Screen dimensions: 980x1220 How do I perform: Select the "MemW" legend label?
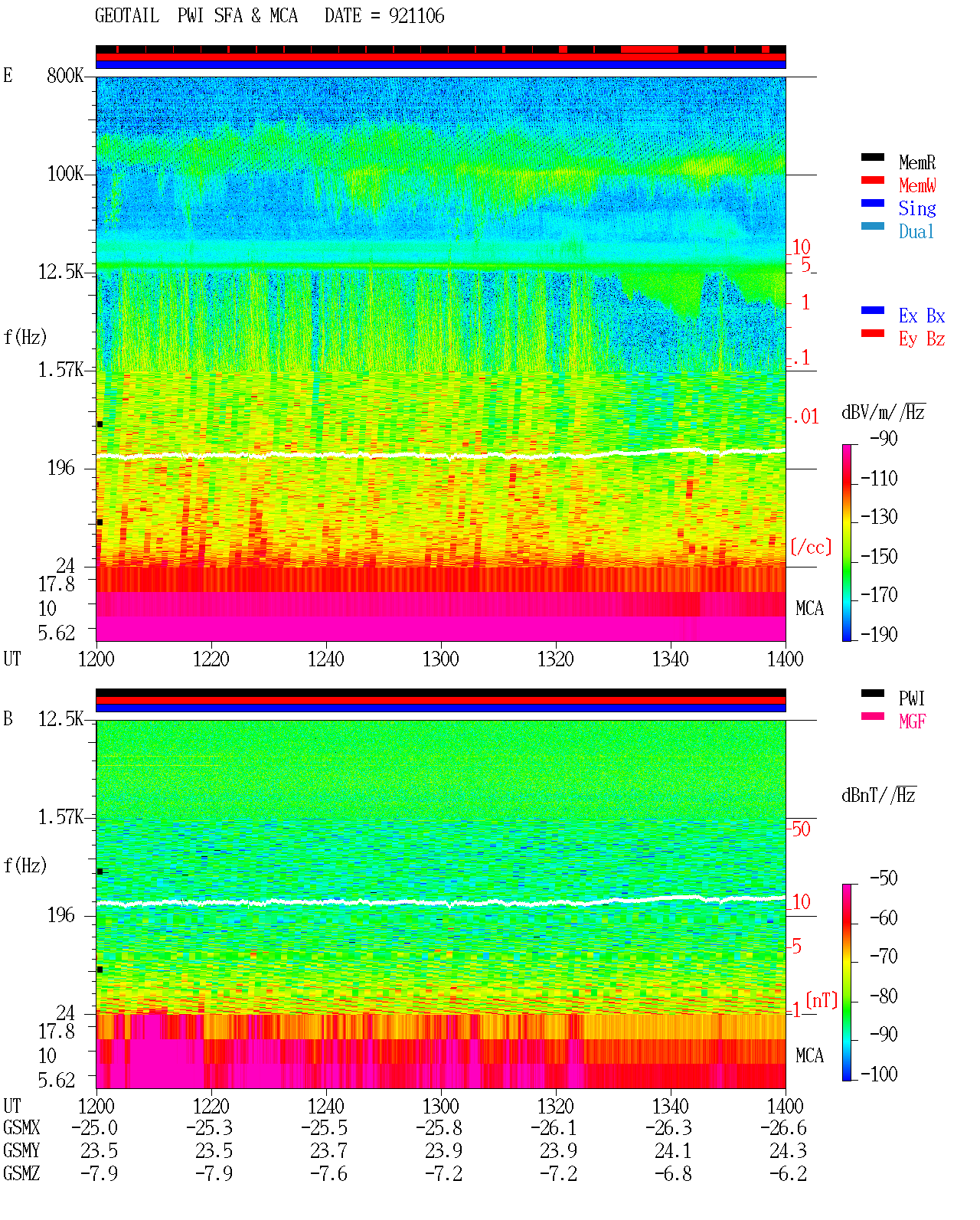(x=917, y=185)
